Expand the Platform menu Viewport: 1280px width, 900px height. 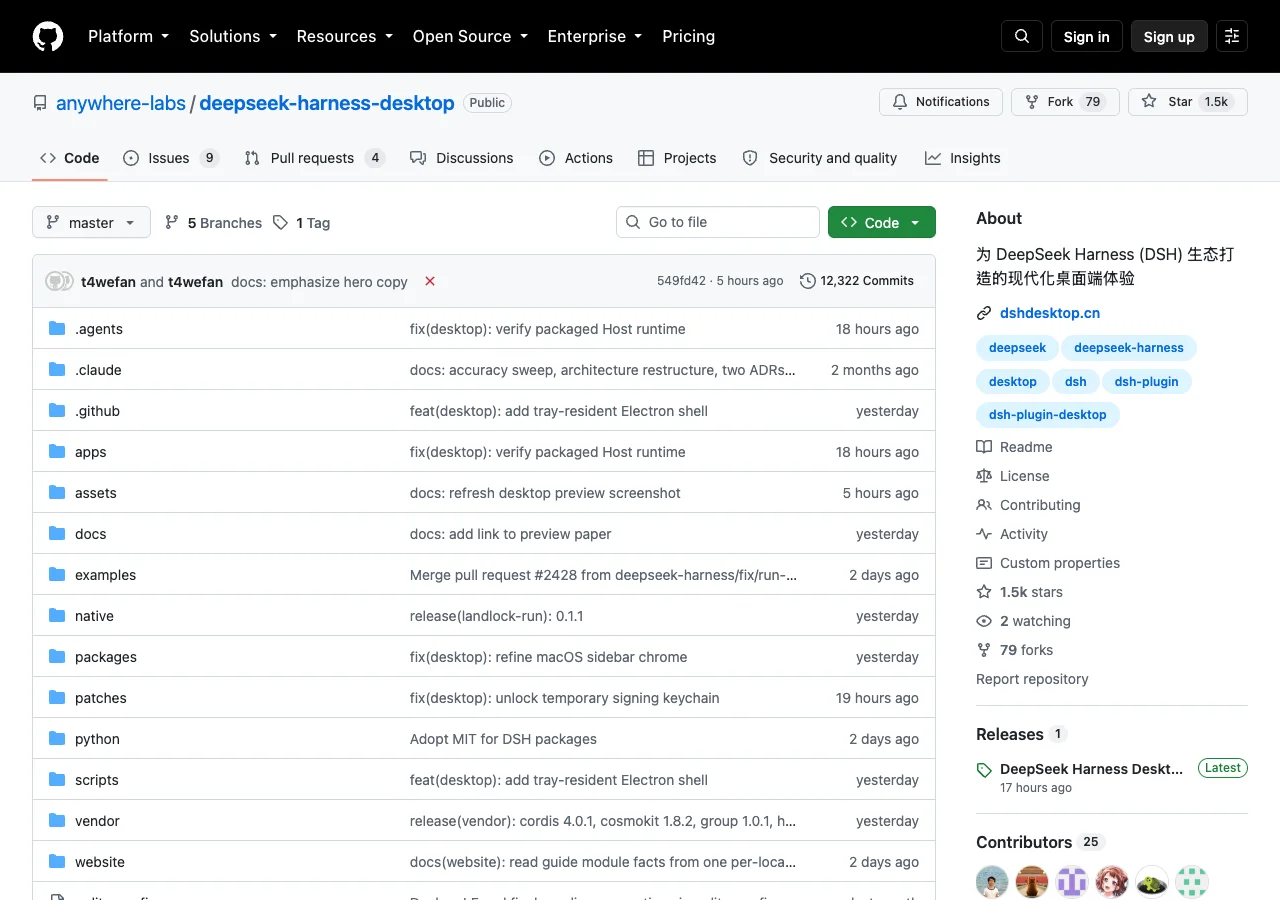pos(128,36)
